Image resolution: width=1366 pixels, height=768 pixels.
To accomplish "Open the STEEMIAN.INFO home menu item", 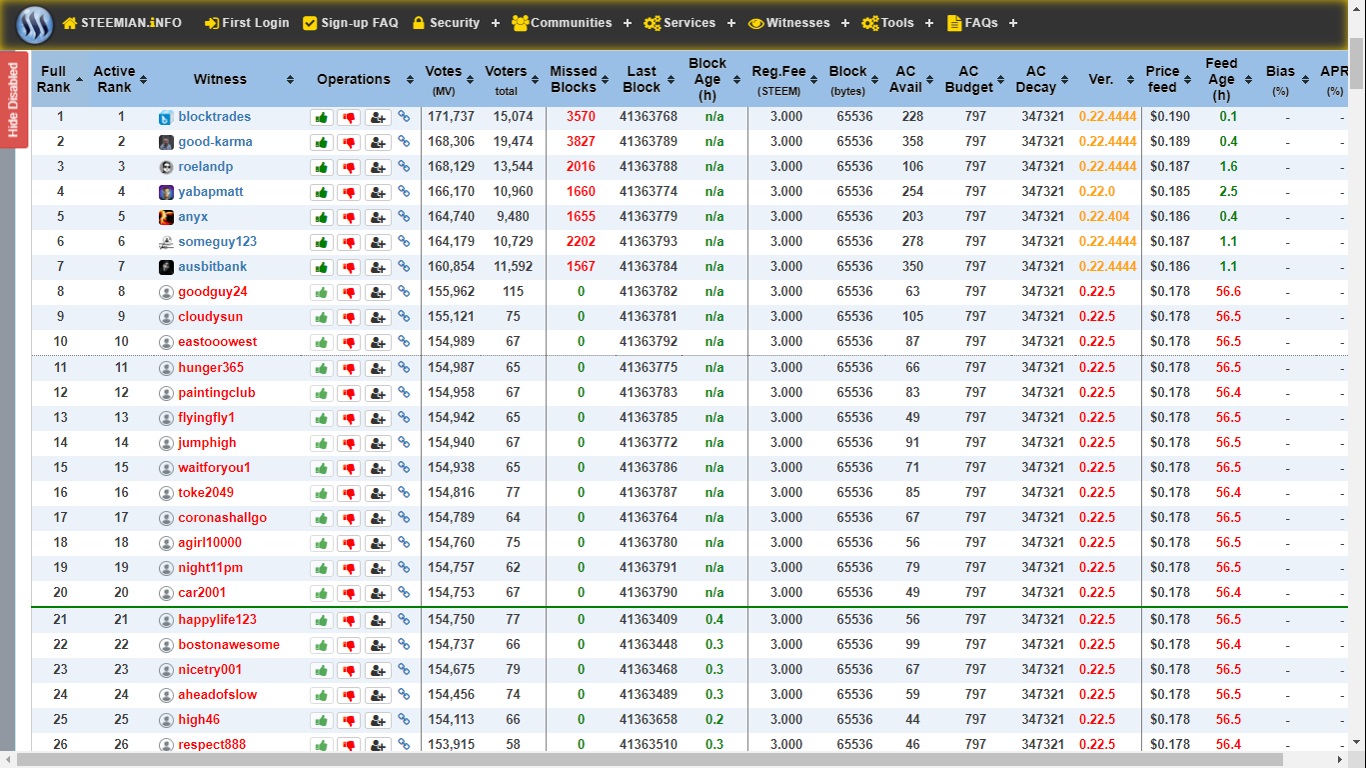I will click(x=122, y=23).
